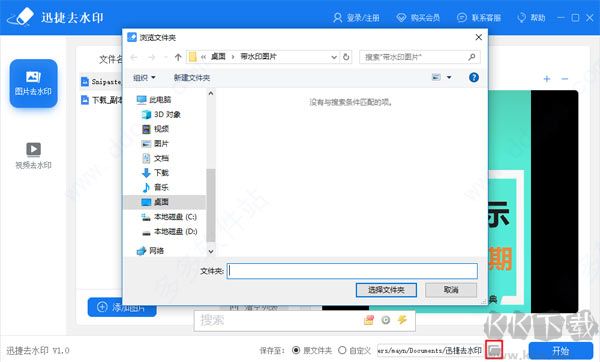This screenshot has height=362, width=600.
Task: Click the 搜索 bar below dialog
Action: point(305,320)
